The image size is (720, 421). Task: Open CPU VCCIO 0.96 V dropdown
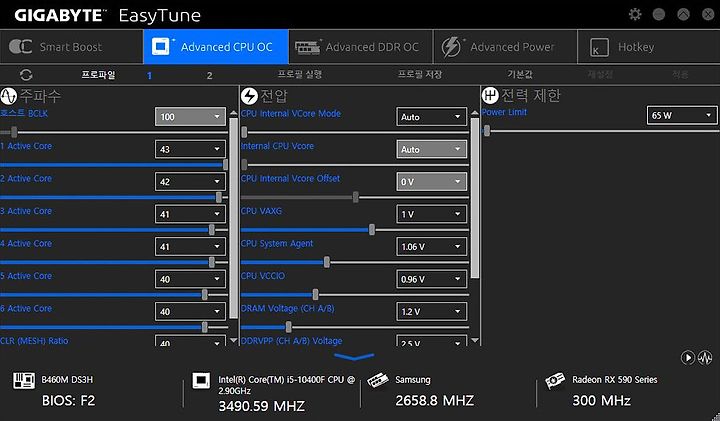tap(431, 279)
